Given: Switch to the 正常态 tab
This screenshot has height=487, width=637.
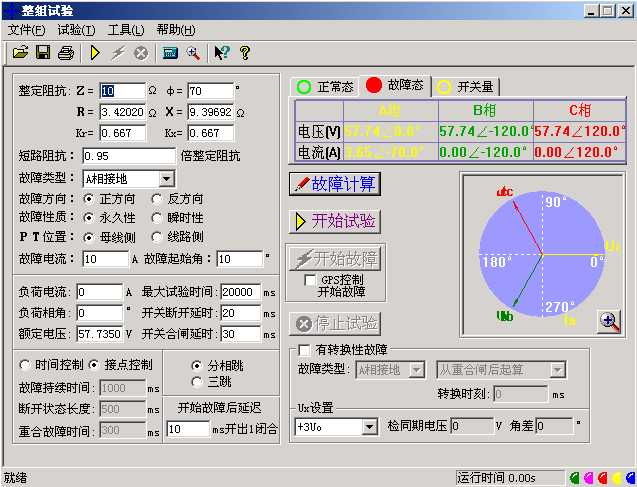Looking at the screenshot, I should coord(324,87).
